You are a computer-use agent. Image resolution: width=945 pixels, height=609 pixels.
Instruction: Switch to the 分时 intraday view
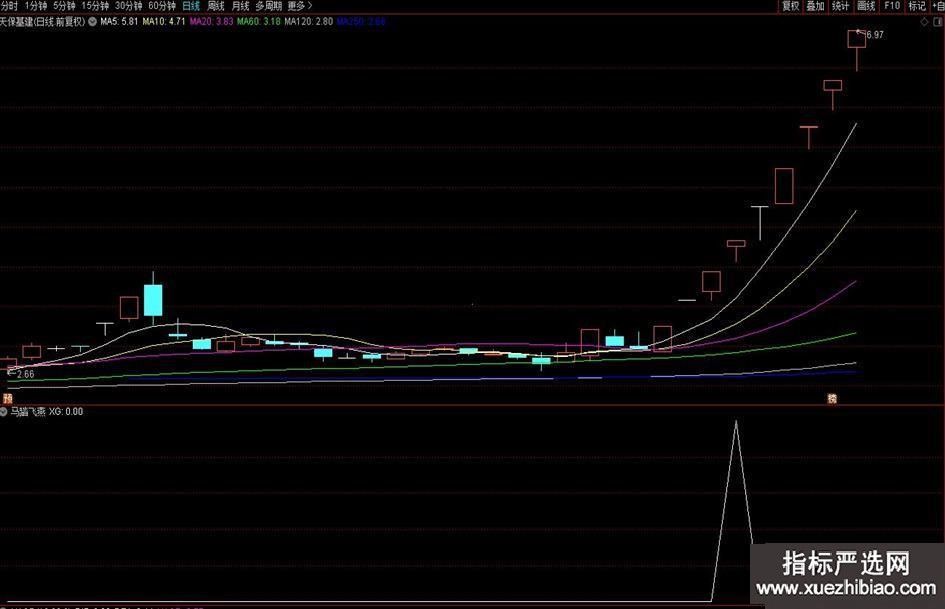point(9,6)
